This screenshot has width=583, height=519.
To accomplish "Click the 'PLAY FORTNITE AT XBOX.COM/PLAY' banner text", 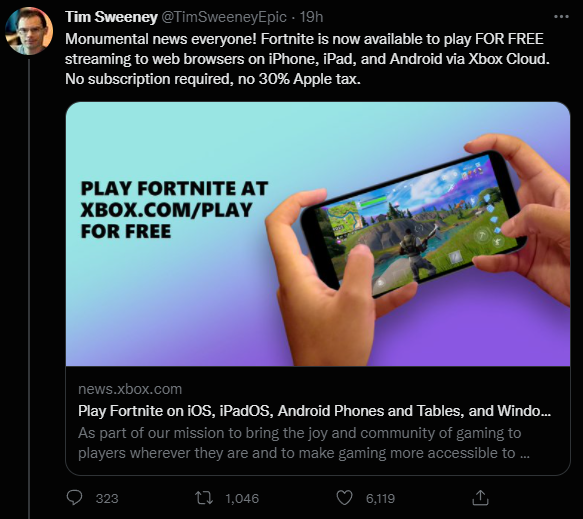I will tap(174, 210).
